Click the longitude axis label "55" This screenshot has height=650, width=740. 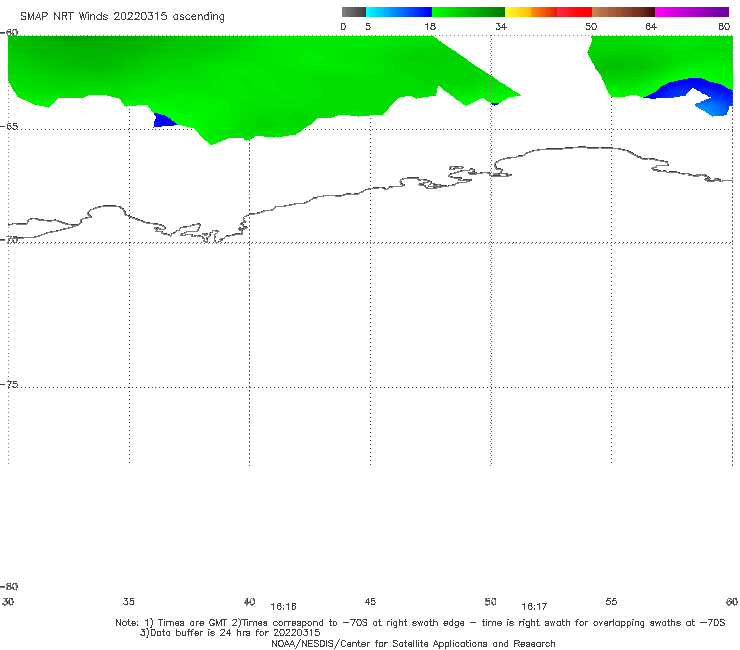[611, 601]
